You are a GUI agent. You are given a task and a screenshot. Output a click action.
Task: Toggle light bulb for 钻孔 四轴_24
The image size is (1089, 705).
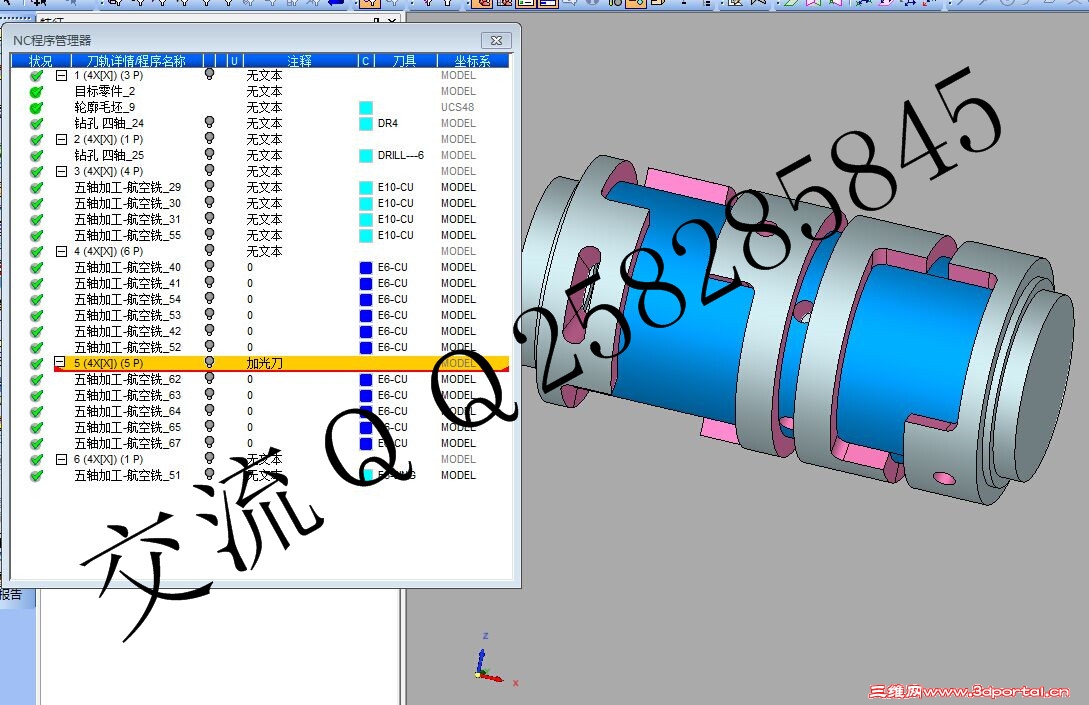coord(209,122)
